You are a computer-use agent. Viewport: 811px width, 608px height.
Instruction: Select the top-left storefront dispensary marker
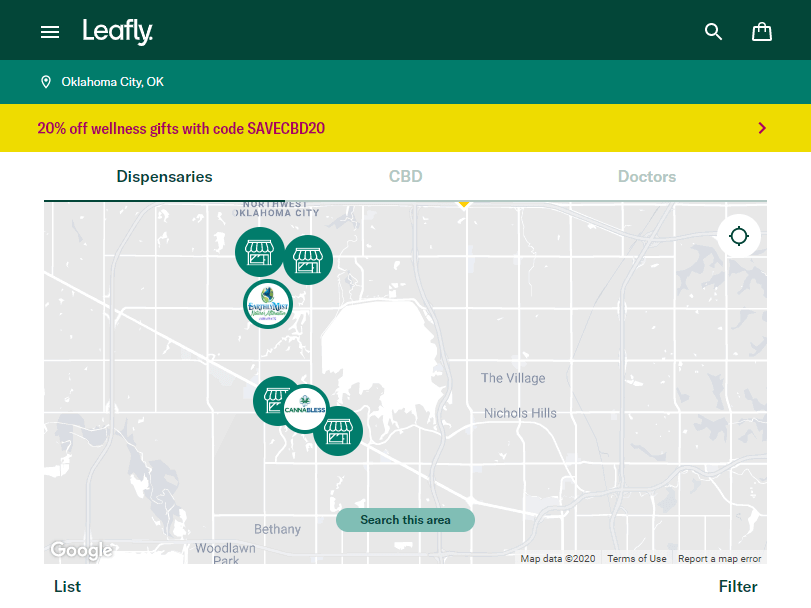[260, 252]
